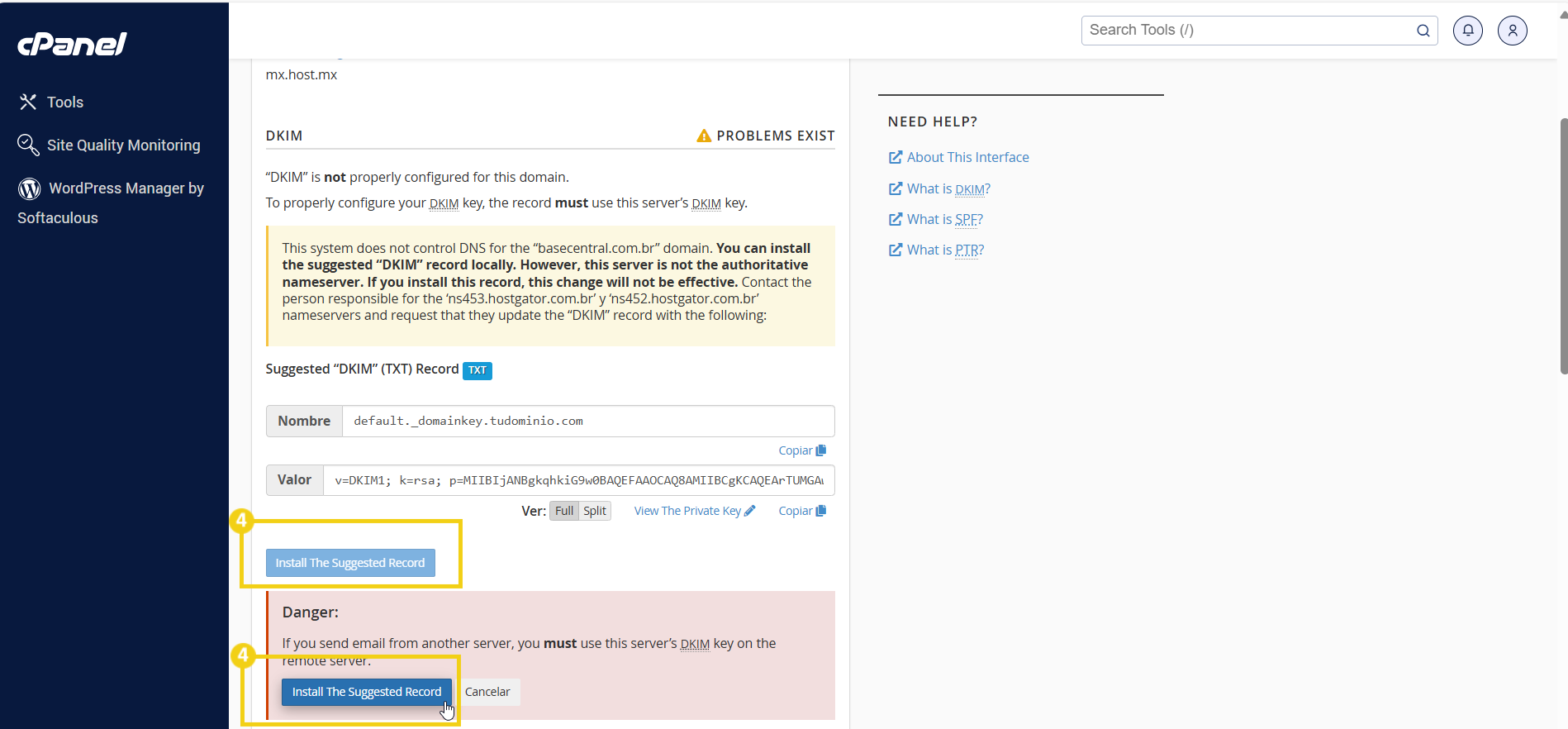Click the Cancelar button
This screenshot has height=729, width=1568.
click(x=487, y=692)
